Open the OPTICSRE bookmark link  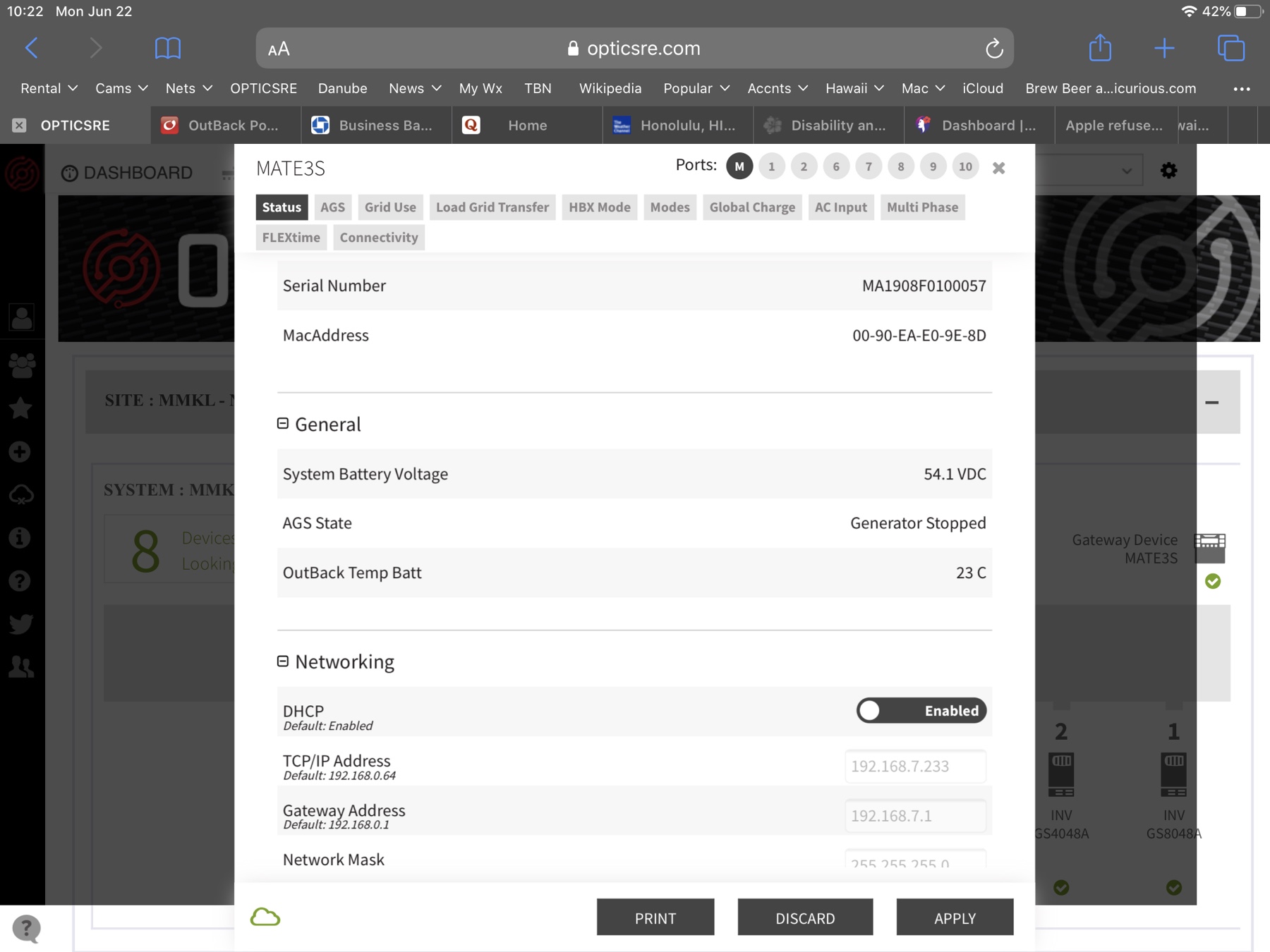263,88
